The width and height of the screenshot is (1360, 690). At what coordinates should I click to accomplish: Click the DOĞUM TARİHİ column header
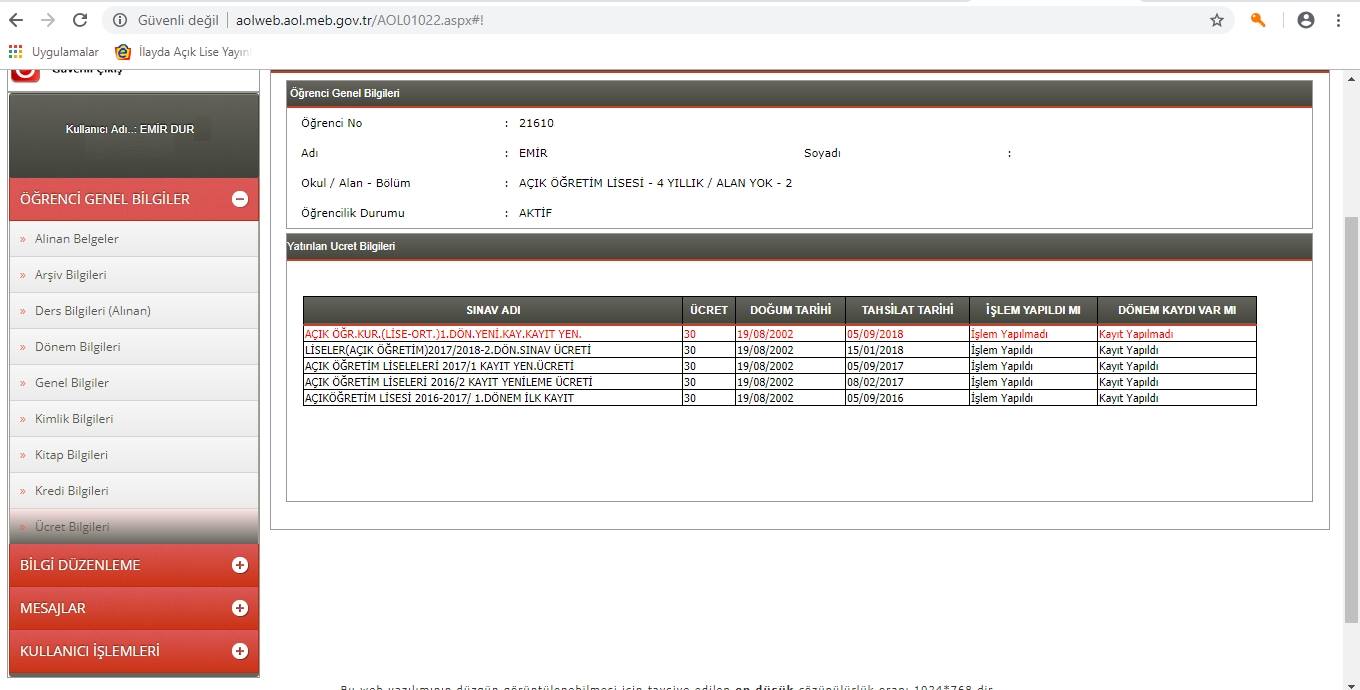(790, 310)
